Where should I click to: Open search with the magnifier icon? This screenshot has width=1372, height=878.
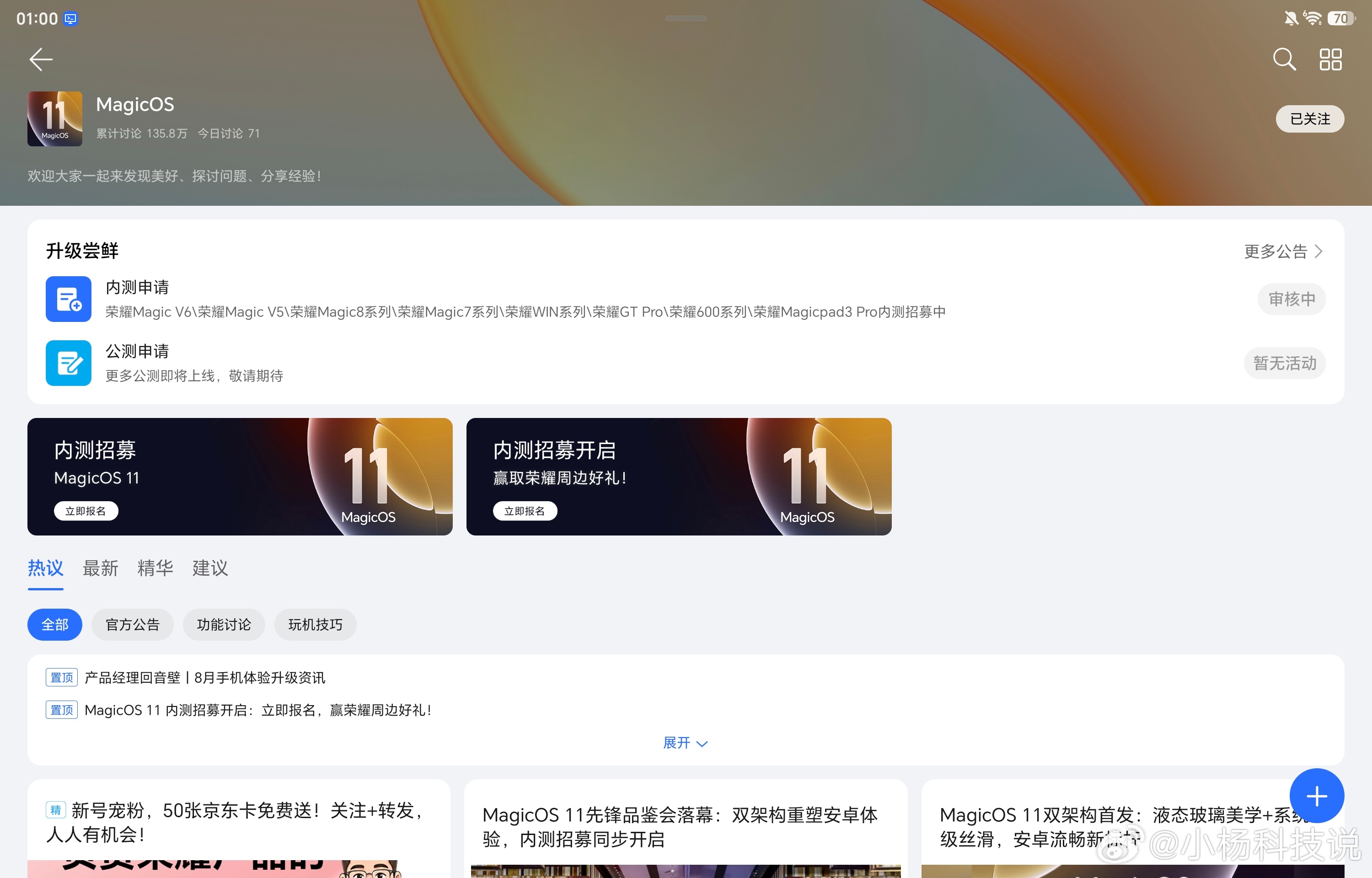coord(1284,59)
